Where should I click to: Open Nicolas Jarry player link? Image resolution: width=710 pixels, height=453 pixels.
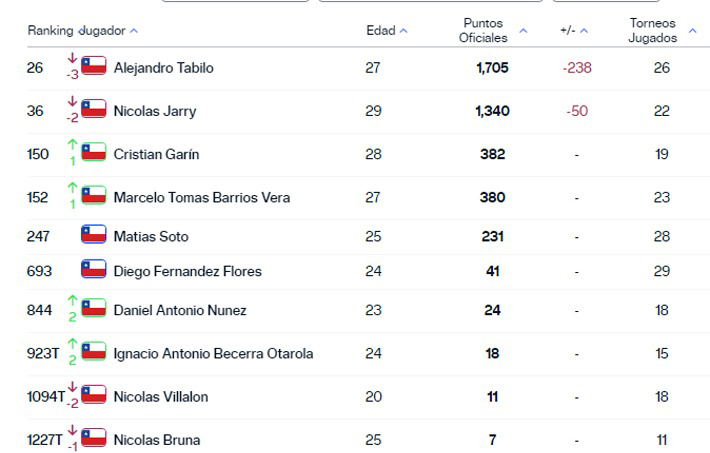(x=155, y=111)
